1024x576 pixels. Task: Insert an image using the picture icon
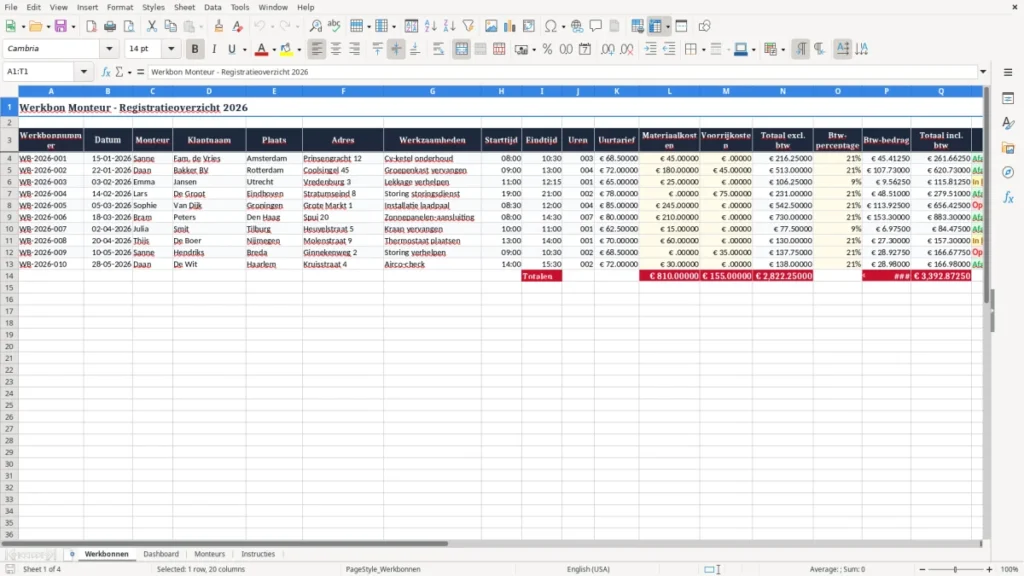tap(491, 26)
